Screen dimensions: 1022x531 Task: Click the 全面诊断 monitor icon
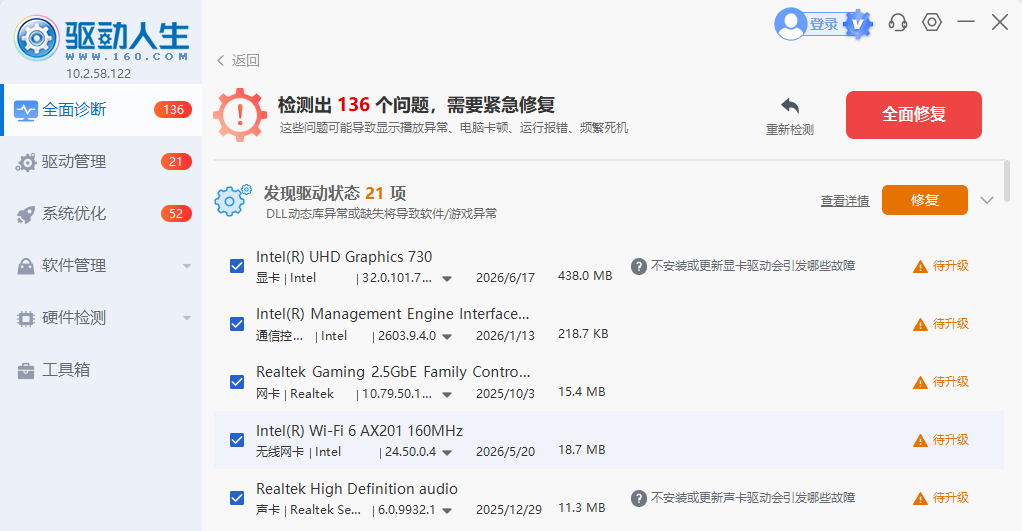click(x=25, y=110)
